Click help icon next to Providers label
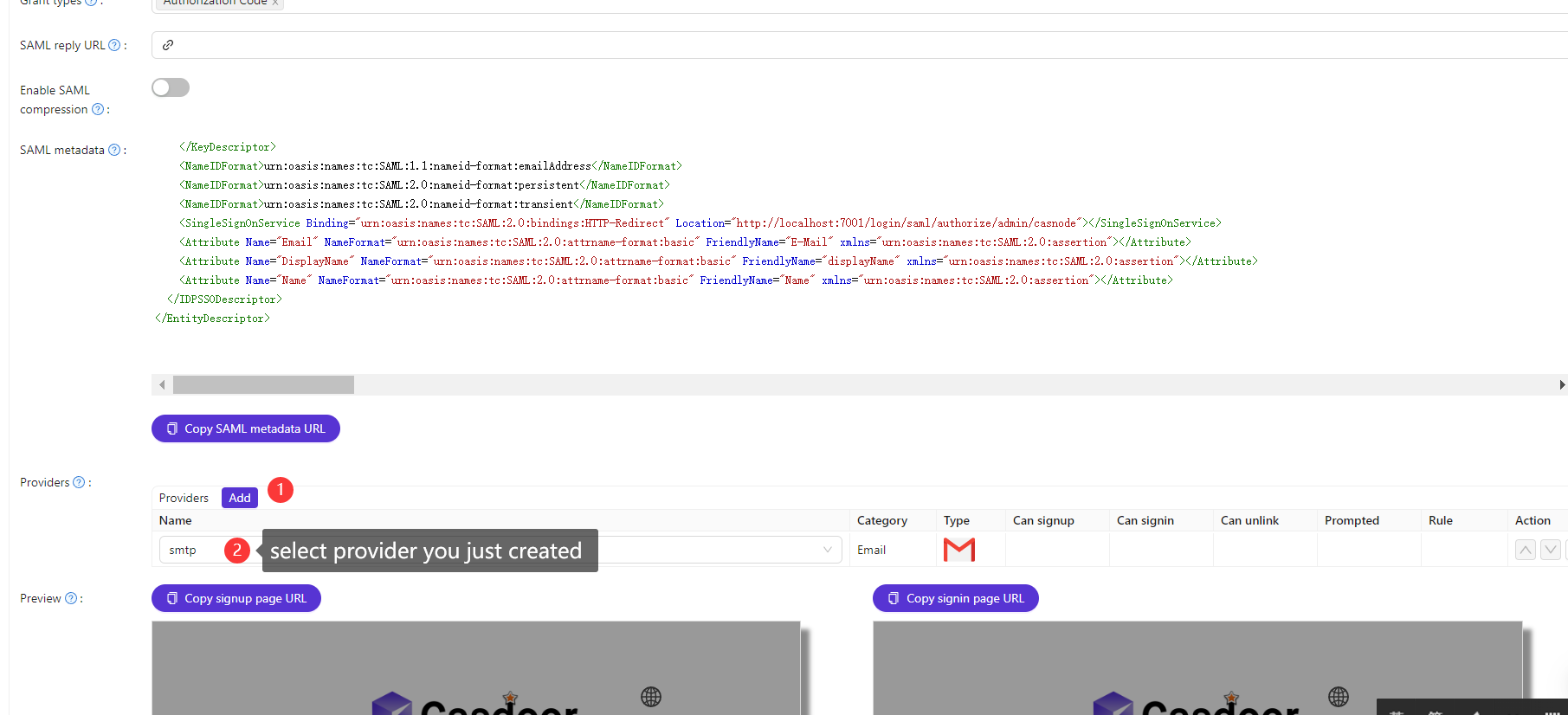 (79, 482)
